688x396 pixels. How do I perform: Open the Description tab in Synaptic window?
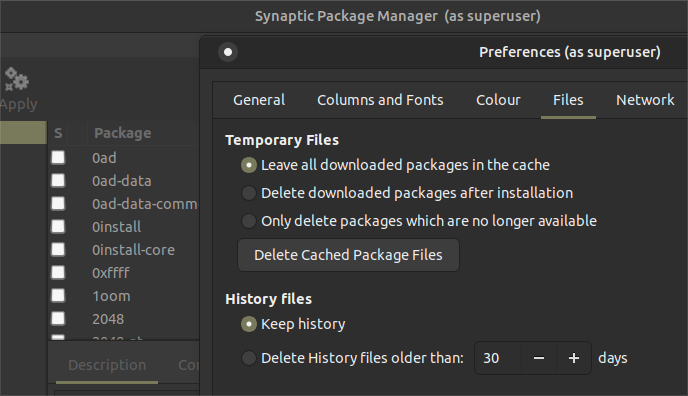coord(107,365)
